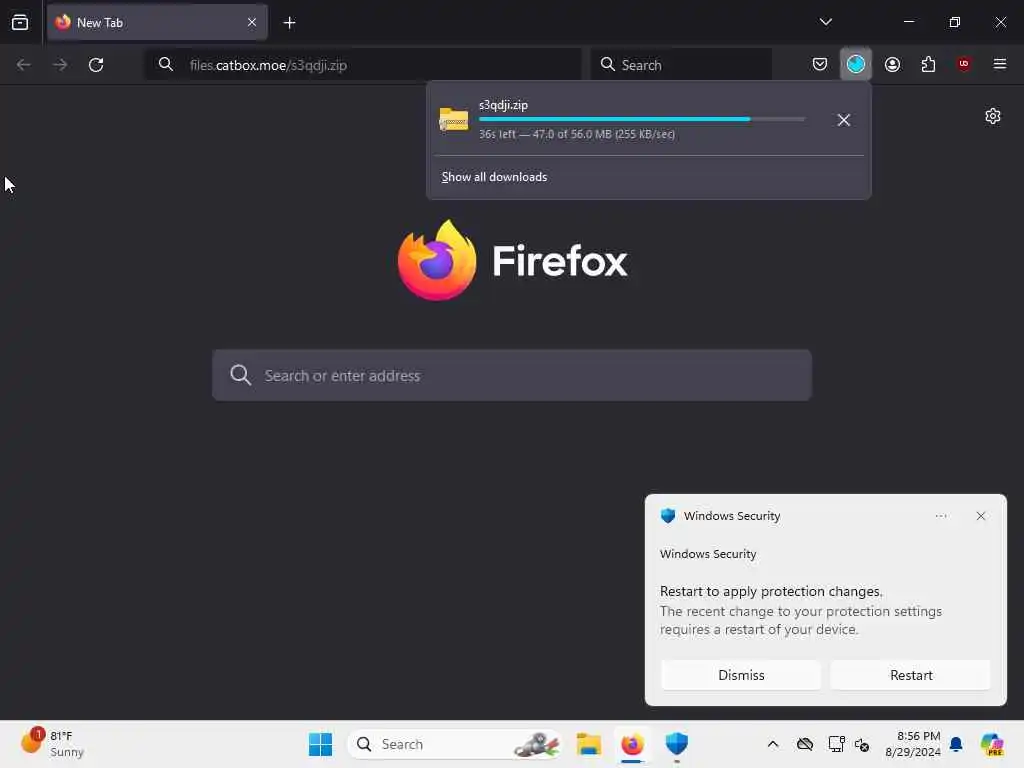1024x768 pixels.
Task: Restore down the Firefox window
Action: (954, 22)
